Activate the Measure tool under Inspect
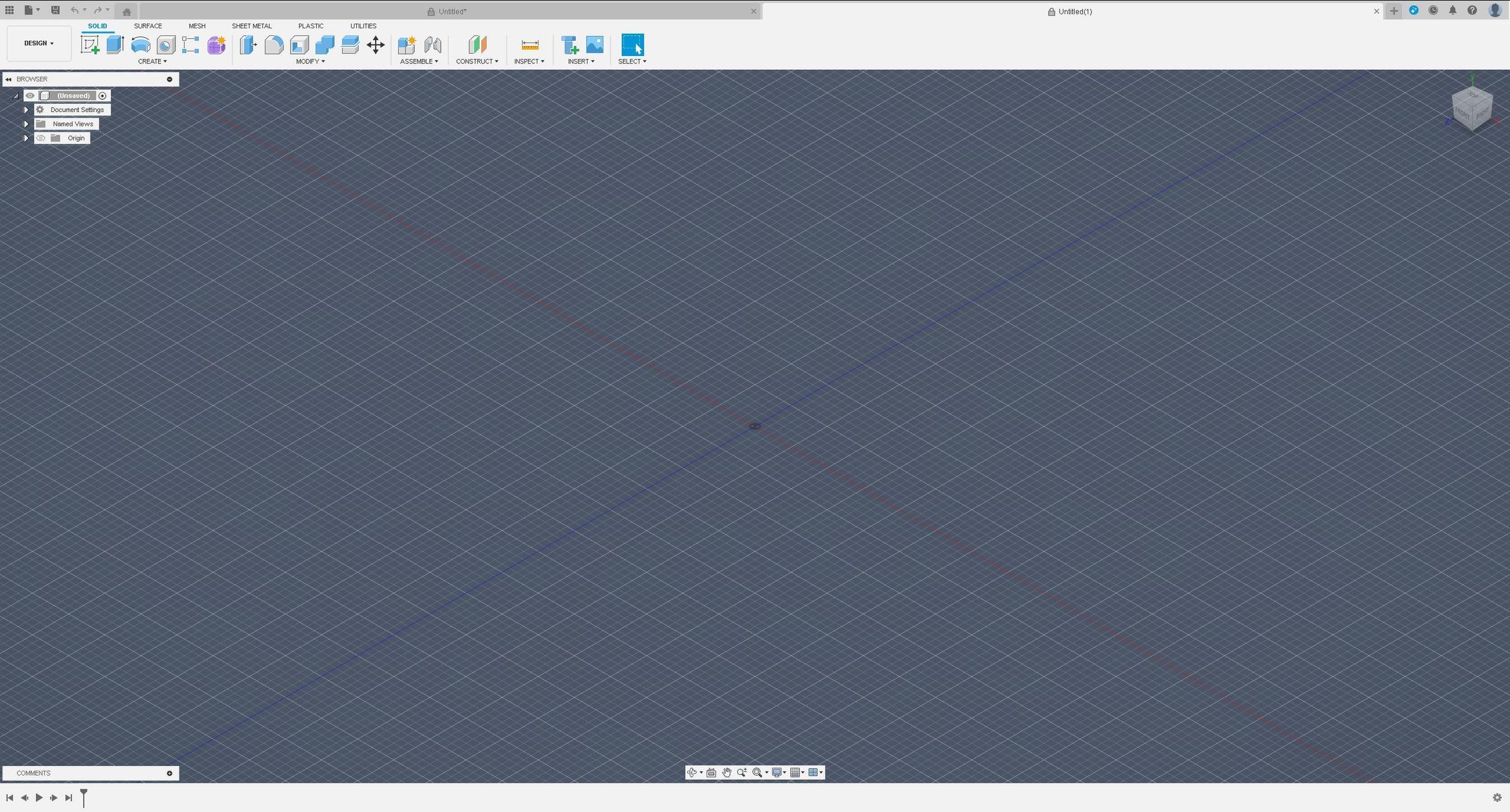Screen dimensions: 1510x812 point(529,45)
